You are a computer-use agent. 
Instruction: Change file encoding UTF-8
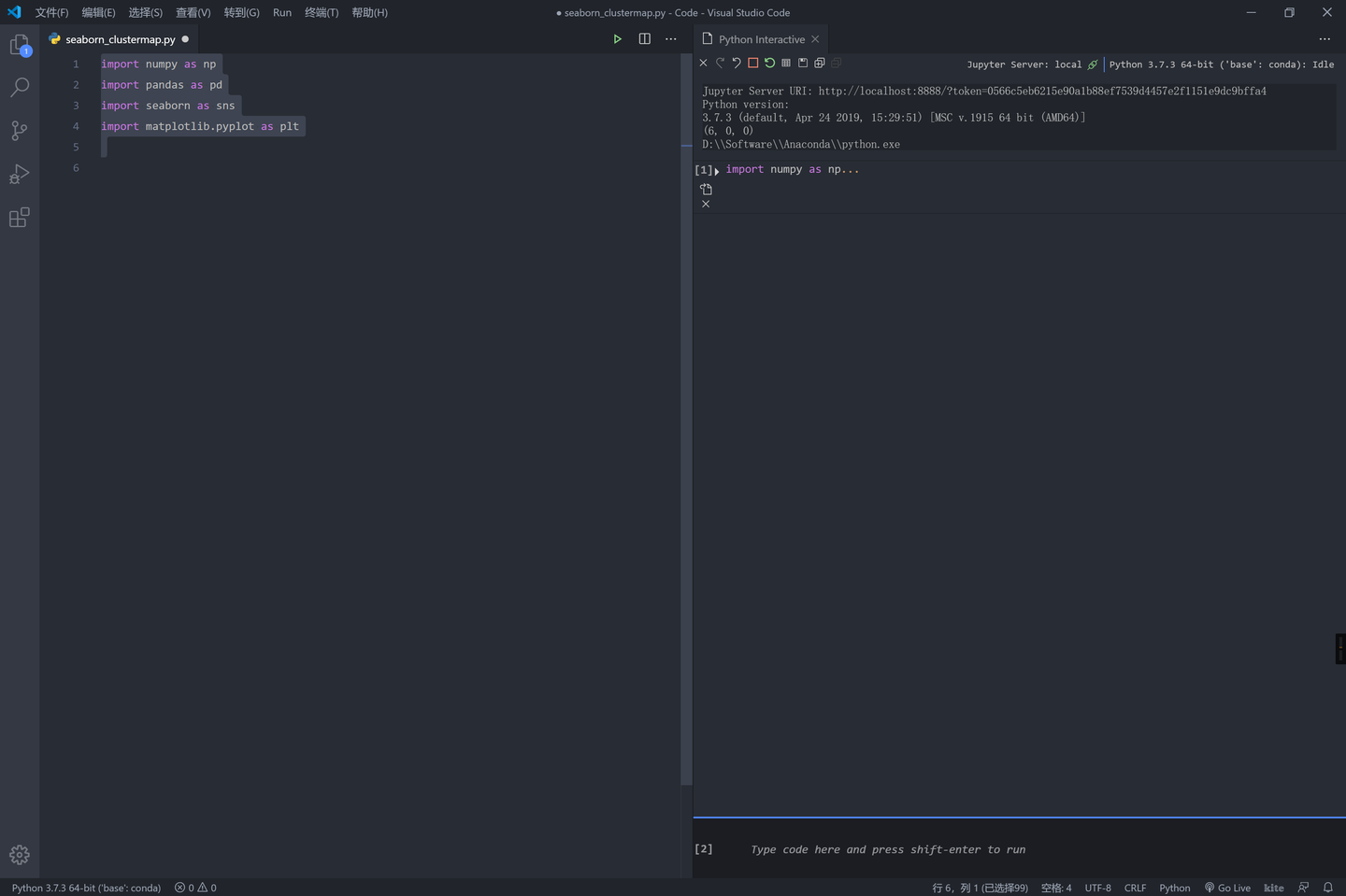(1098, 888)
